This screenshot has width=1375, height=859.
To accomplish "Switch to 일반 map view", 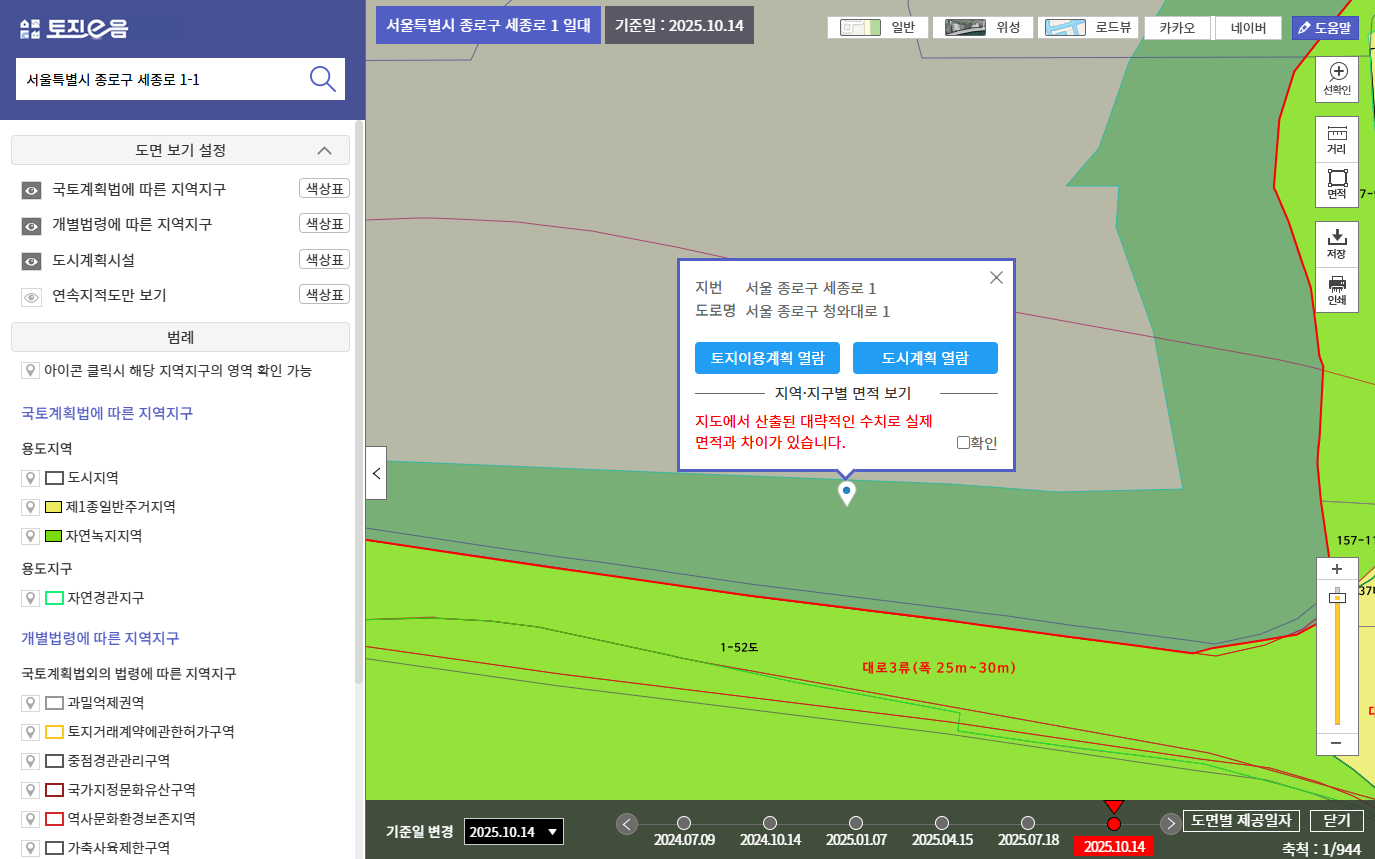I will point(878,28).
